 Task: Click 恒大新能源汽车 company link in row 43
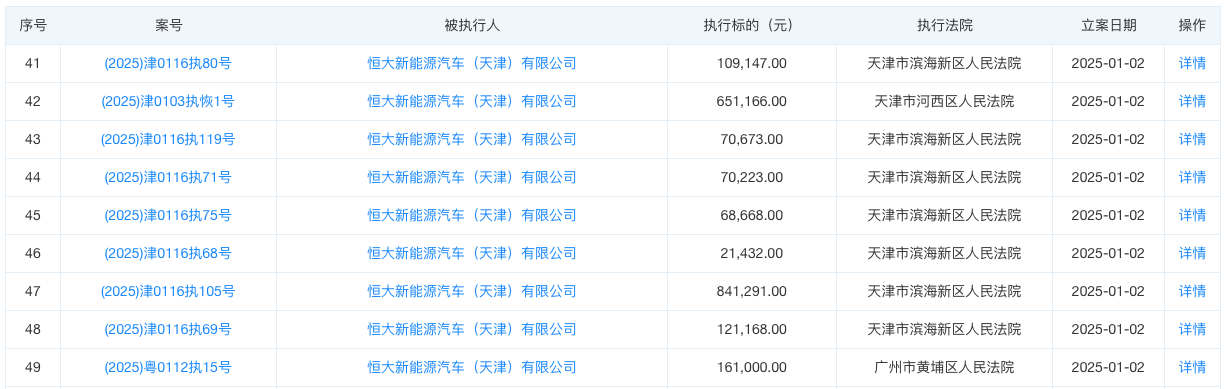[x=472, y=139]
